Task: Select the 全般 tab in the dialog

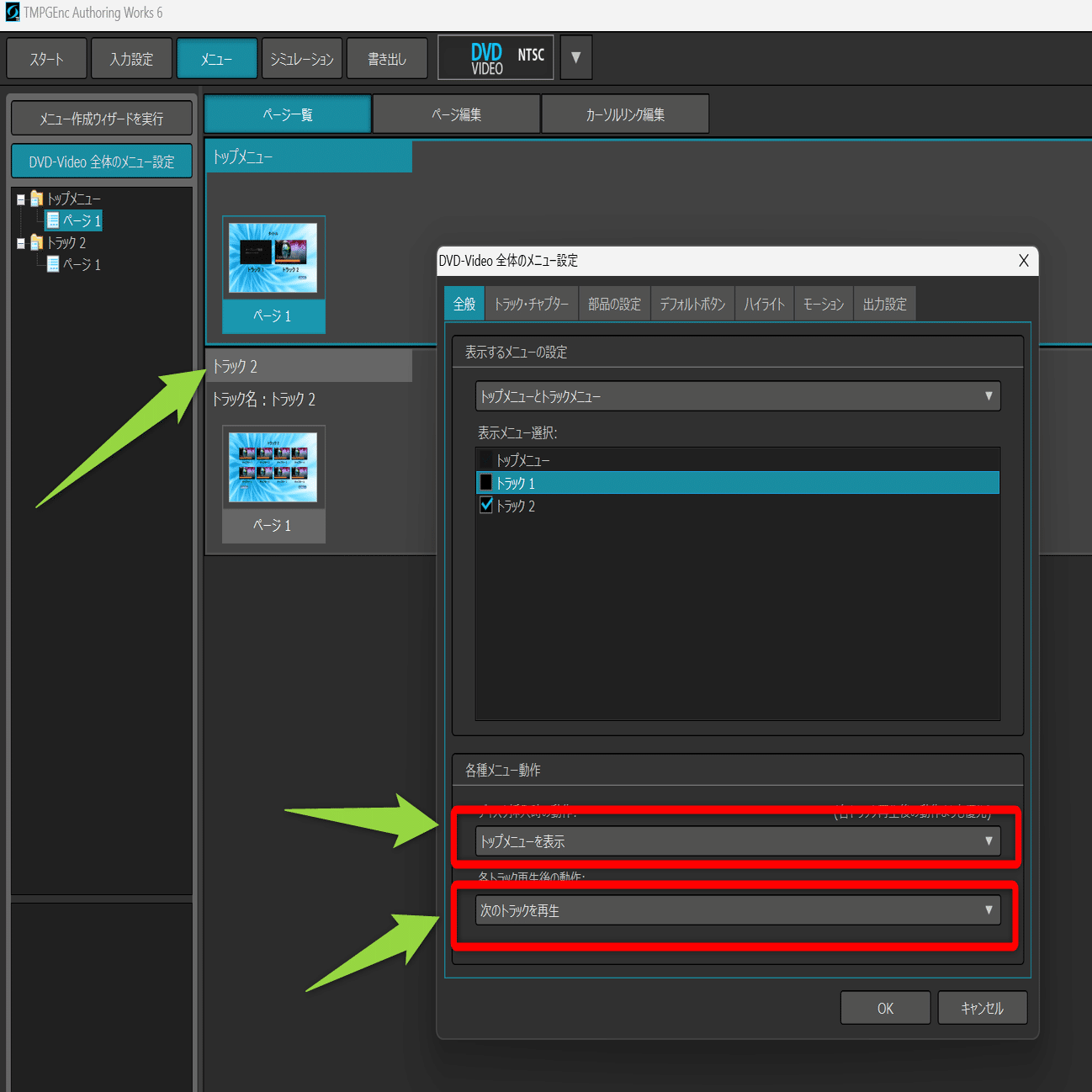Action: coord(464,304)
